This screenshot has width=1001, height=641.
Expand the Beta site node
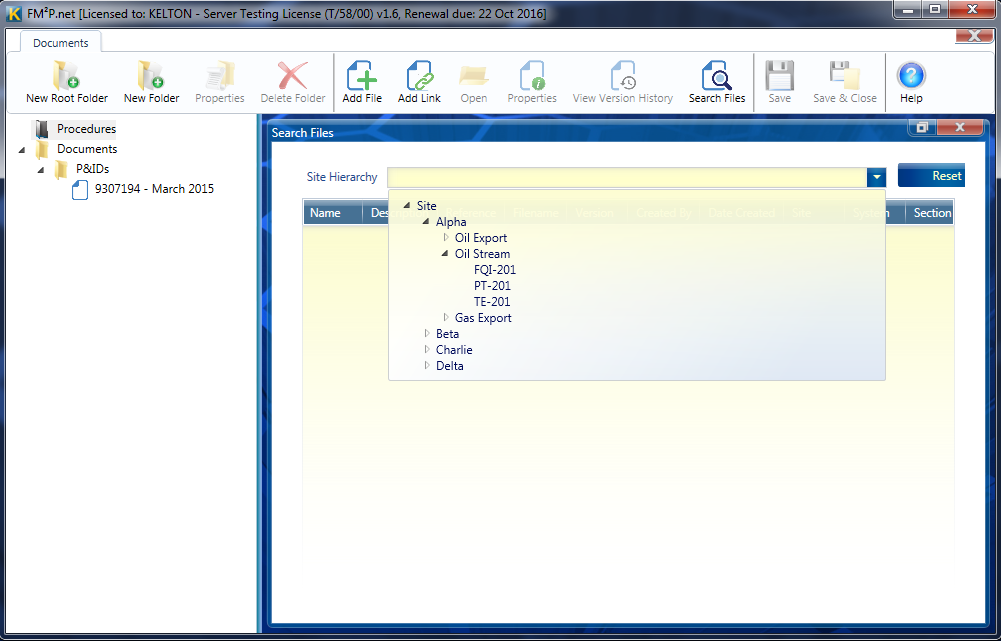click(x=426, y=333)
